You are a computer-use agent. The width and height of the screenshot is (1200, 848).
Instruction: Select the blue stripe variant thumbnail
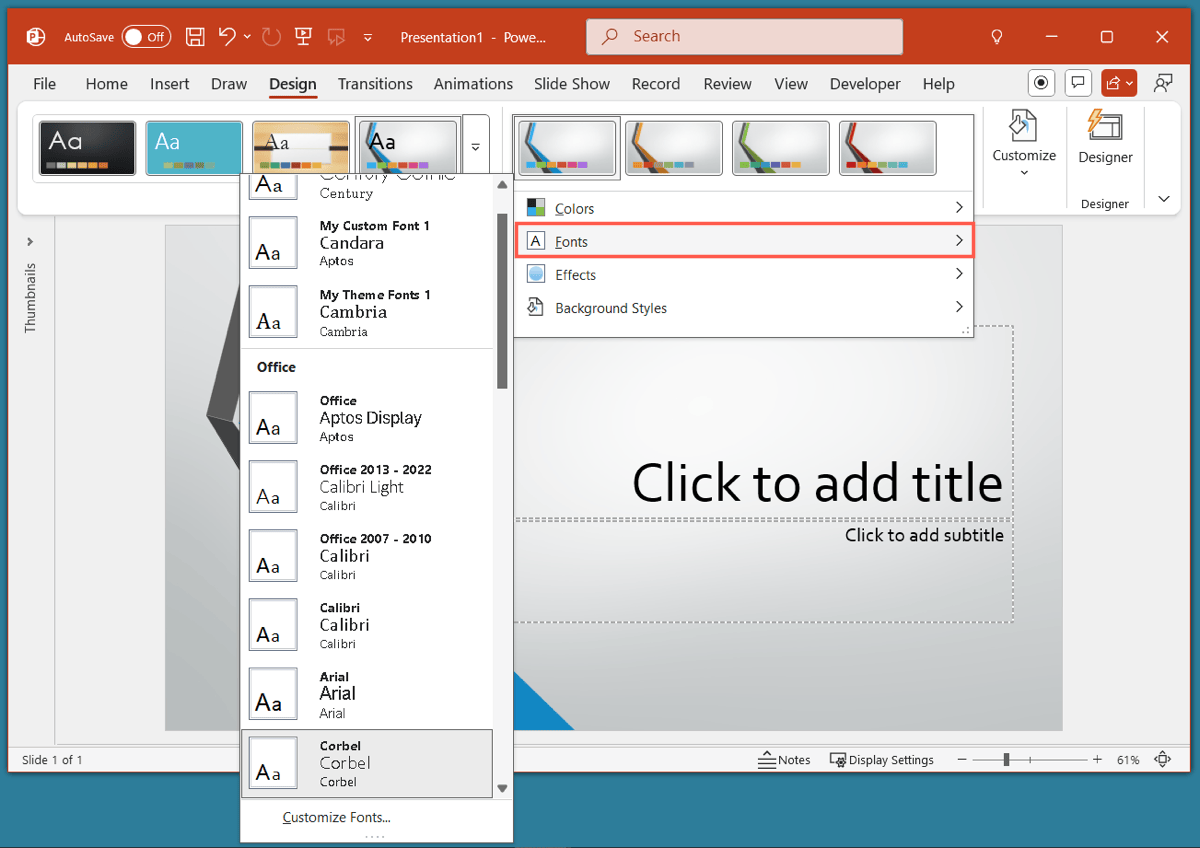pos(567,148)
